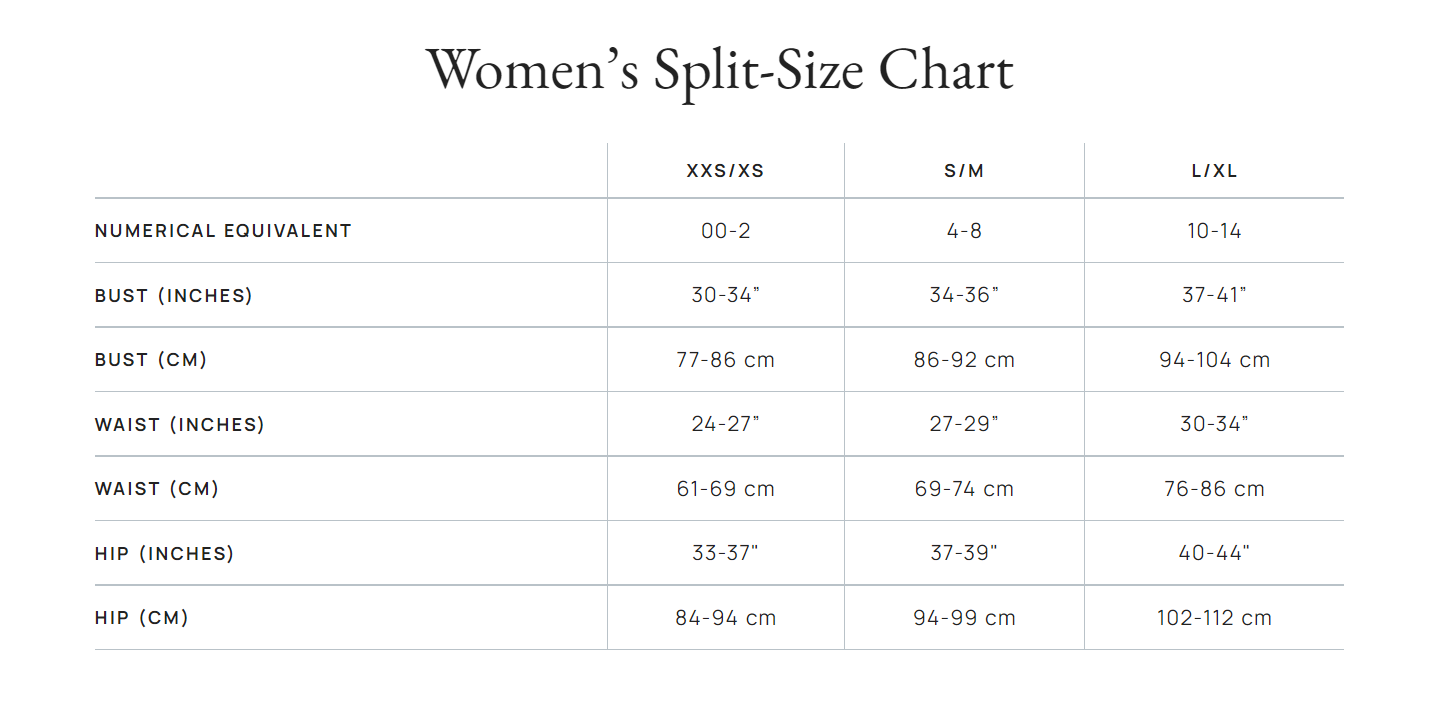Click the Hip (CM) row label
The height and width of the screenshot is (721, 1449).
[x=142, y=618]
